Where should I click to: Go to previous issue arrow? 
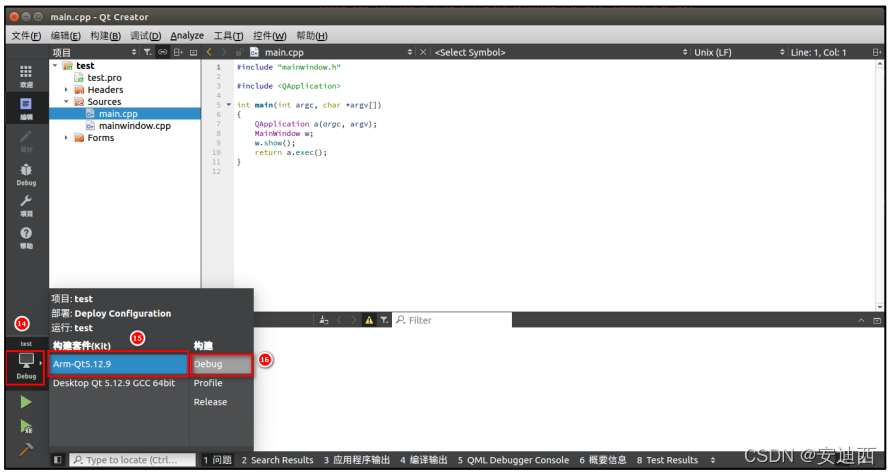click(x=340, y=320)
